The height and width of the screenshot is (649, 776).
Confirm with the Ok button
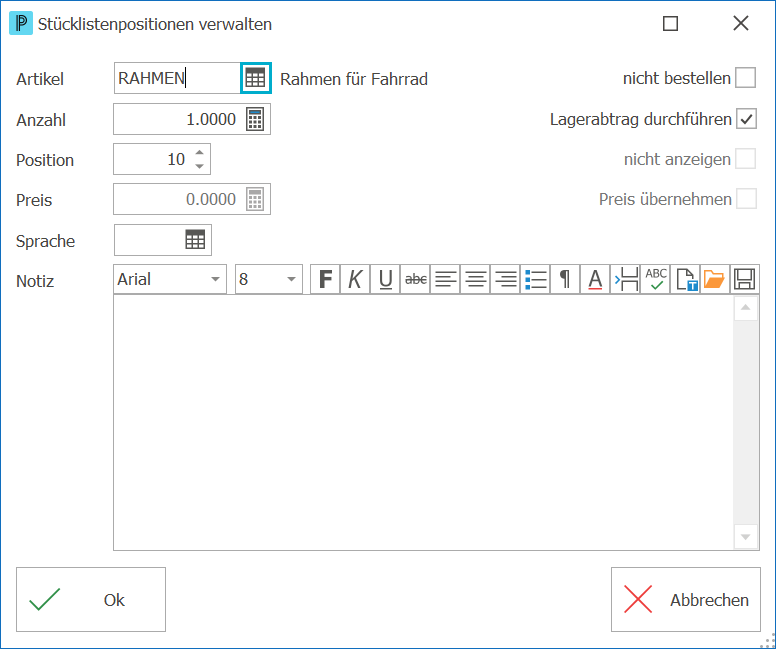[91, 599]
